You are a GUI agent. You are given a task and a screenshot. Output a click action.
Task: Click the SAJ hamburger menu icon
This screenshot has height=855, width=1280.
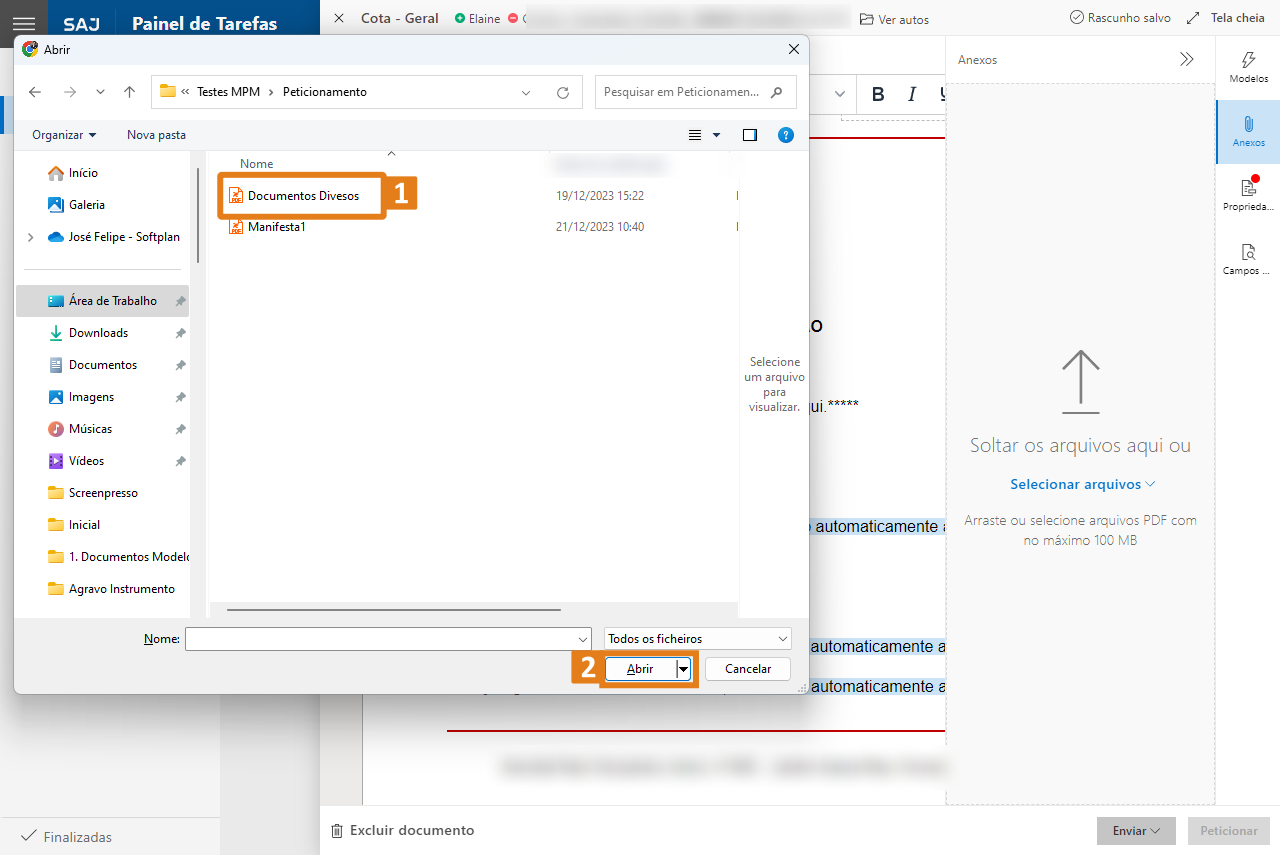24,24
